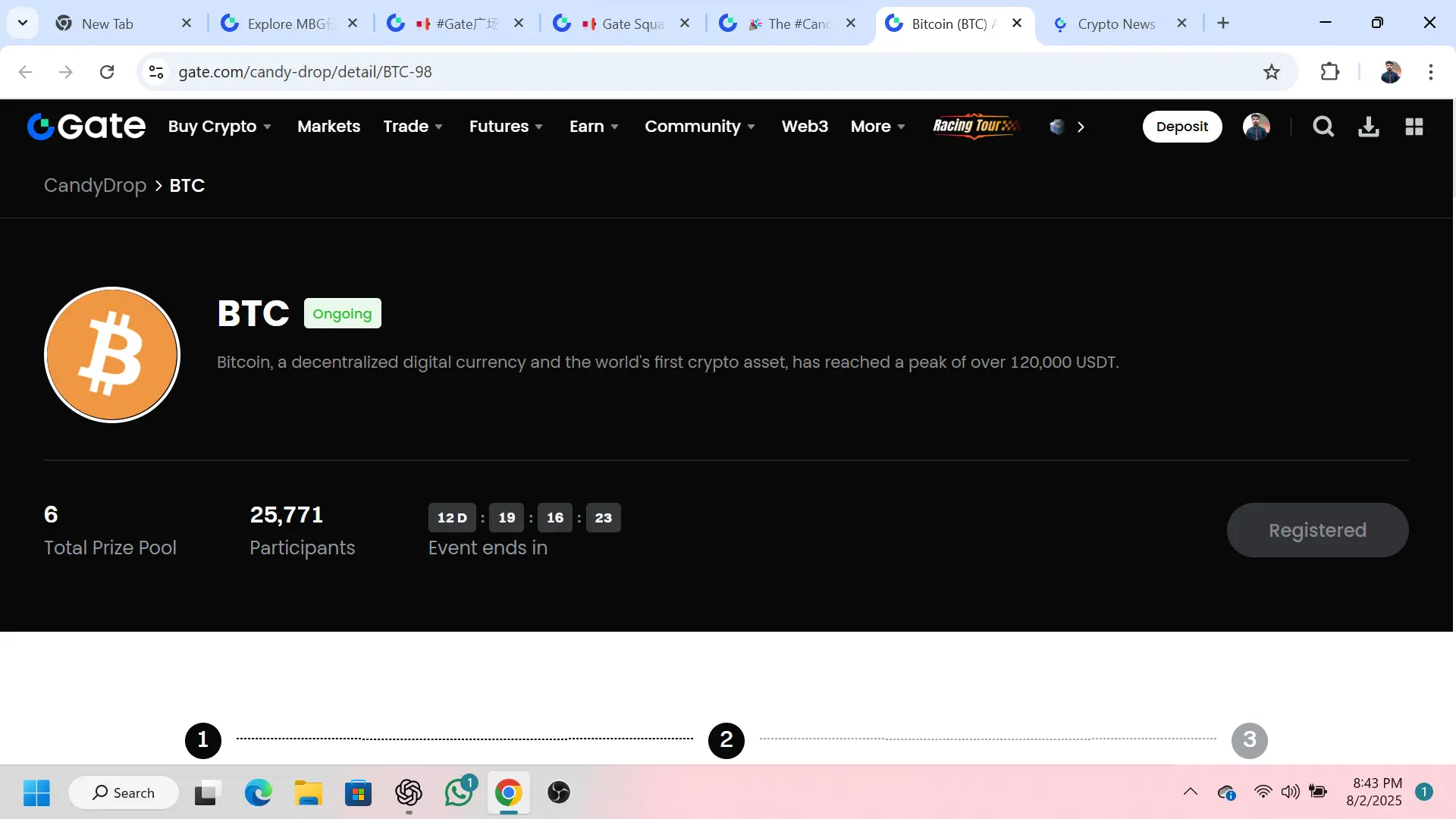Screen dimensions: 1456x819
Task: Open the grid apps menu
Action: (x=1414, y=127)
